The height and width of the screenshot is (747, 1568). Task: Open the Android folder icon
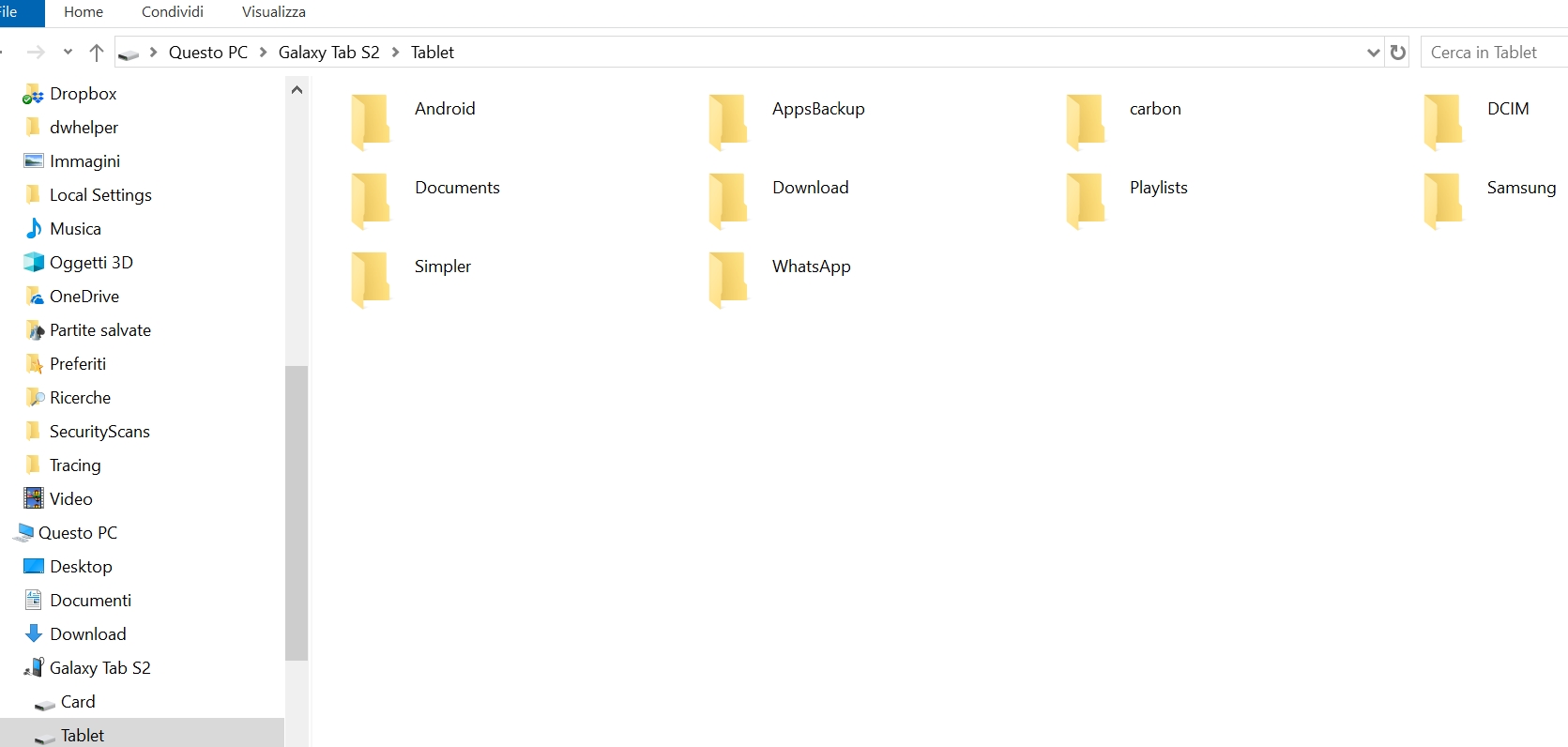(x=371, y=122)
